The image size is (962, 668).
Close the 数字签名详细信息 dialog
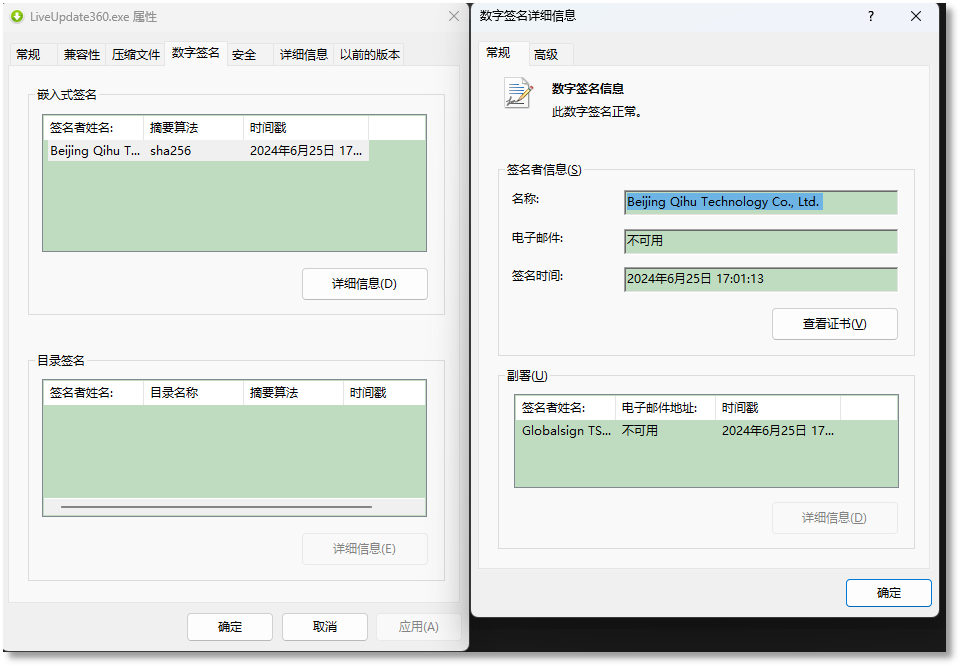click(x=915, y=17)
